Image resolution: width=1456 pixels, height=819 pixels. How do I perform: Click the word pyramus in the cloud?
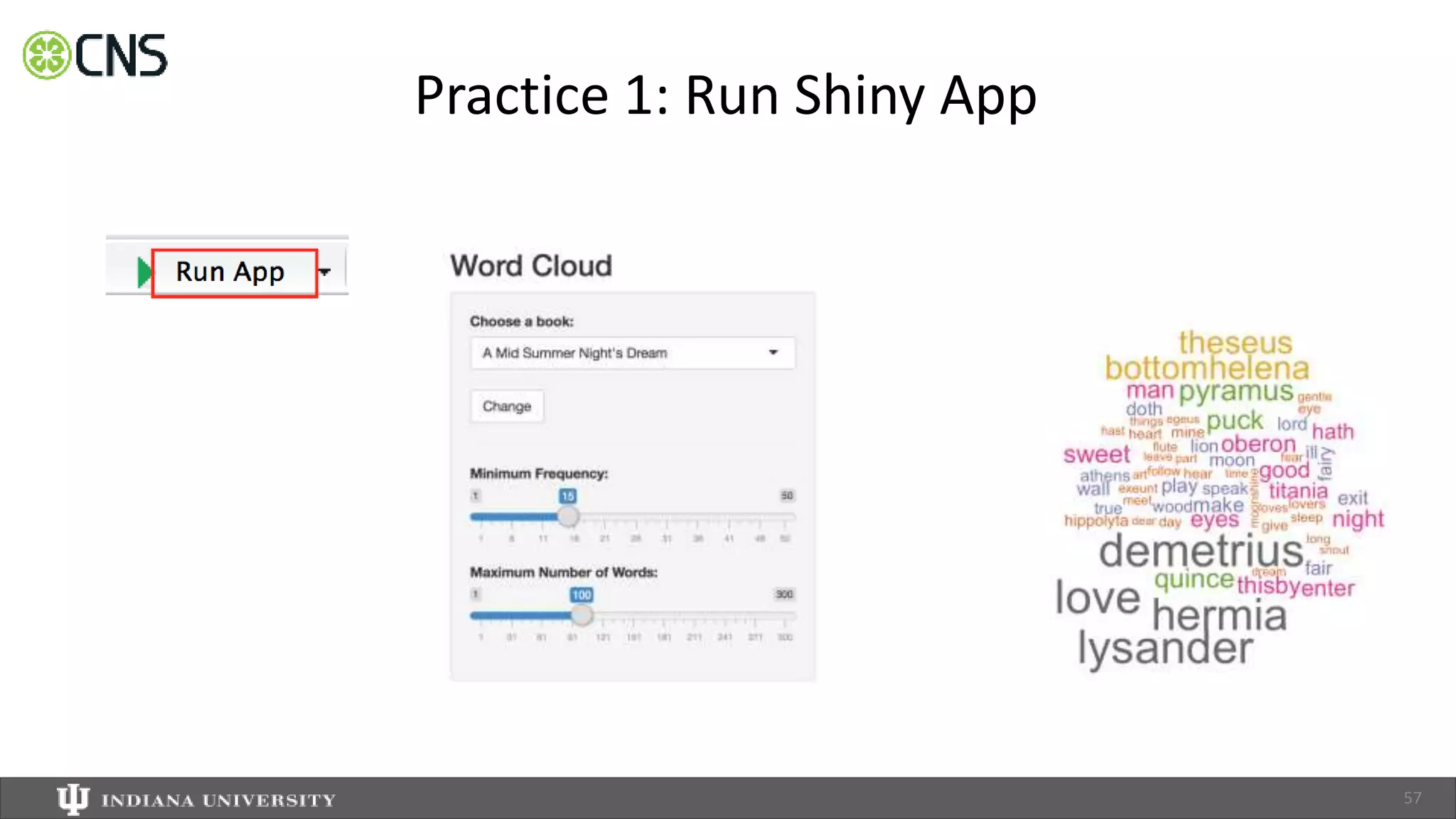click(1236, 392)
